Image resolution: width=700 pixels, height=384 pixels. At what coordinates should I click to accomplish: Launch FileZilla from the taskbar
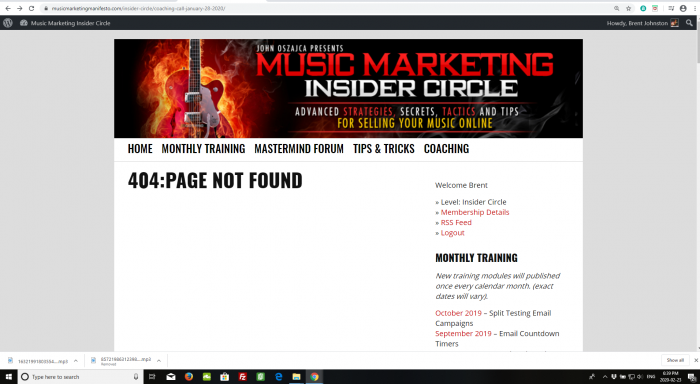[242, 377]
